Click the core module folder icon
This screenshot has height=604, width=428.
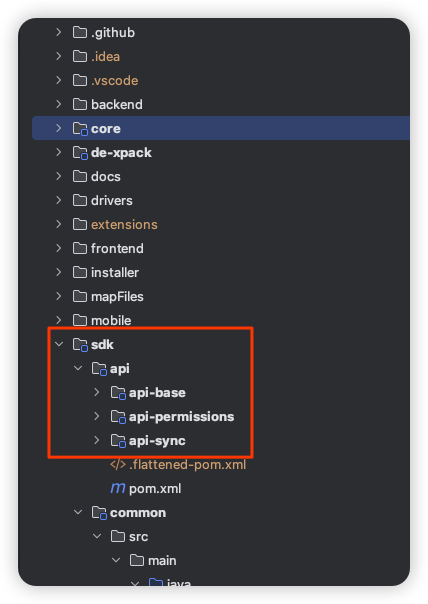tap(80, 129)
